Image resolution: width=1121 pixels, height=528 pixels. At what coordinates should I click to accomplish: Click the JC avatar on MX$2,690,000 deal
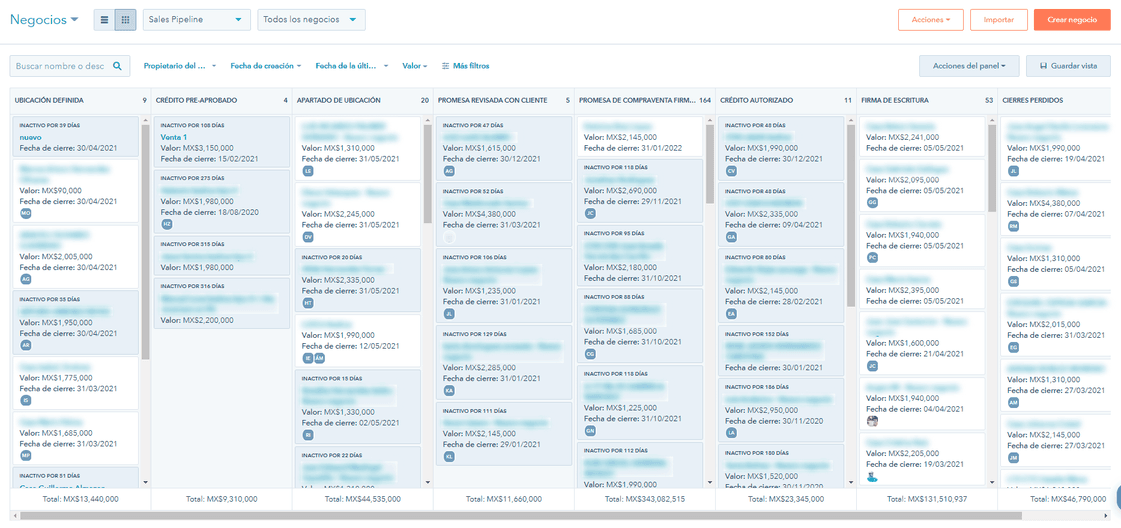[590, 214]
